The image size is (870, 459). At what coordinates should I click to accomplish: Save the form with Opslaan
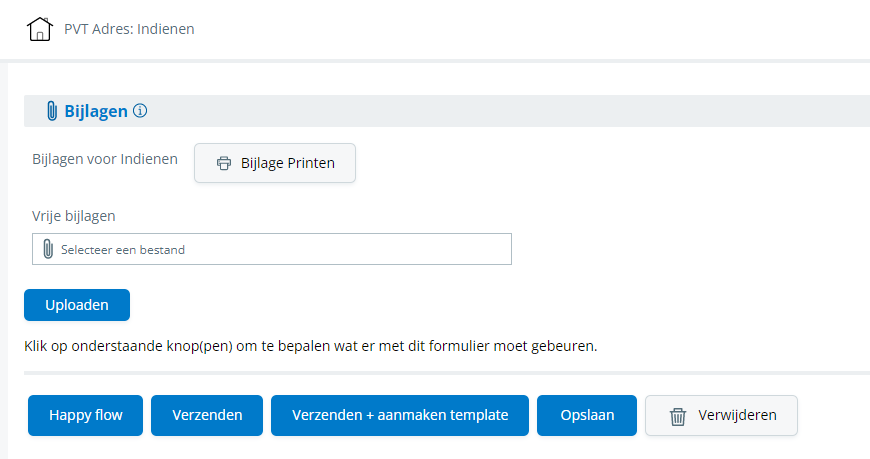[587, 415]
